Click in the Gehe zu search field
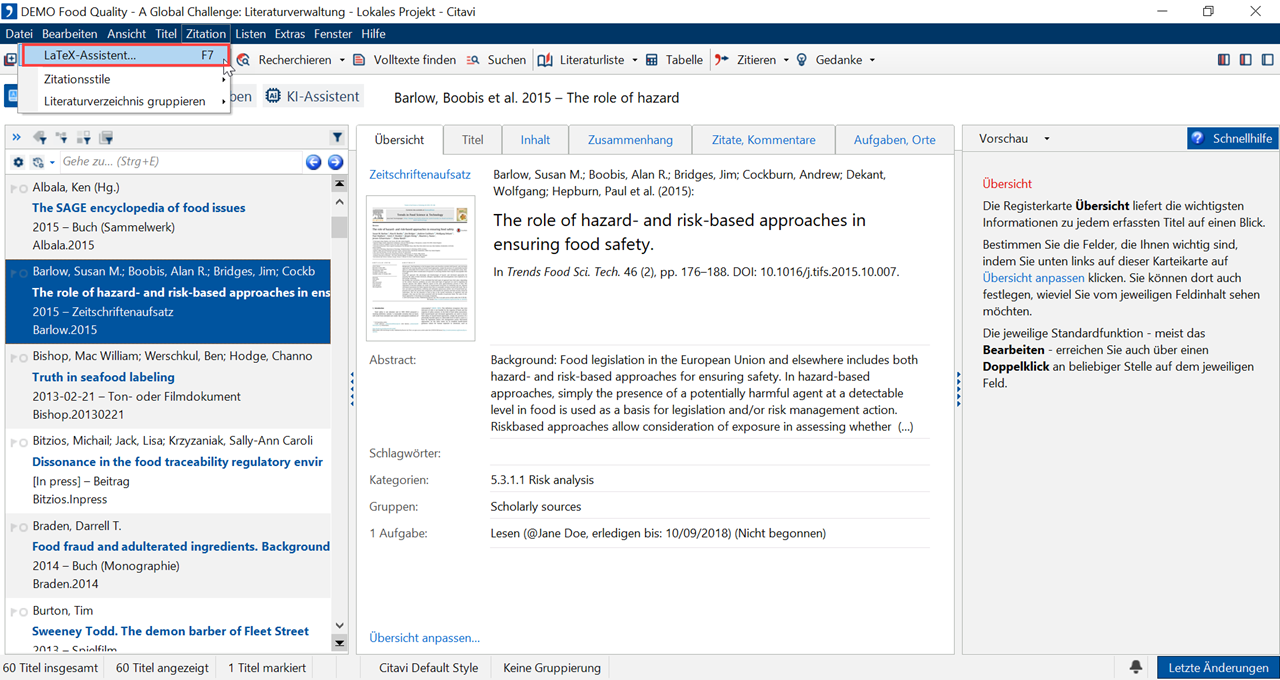1280x680 pixels. [180, 162]
